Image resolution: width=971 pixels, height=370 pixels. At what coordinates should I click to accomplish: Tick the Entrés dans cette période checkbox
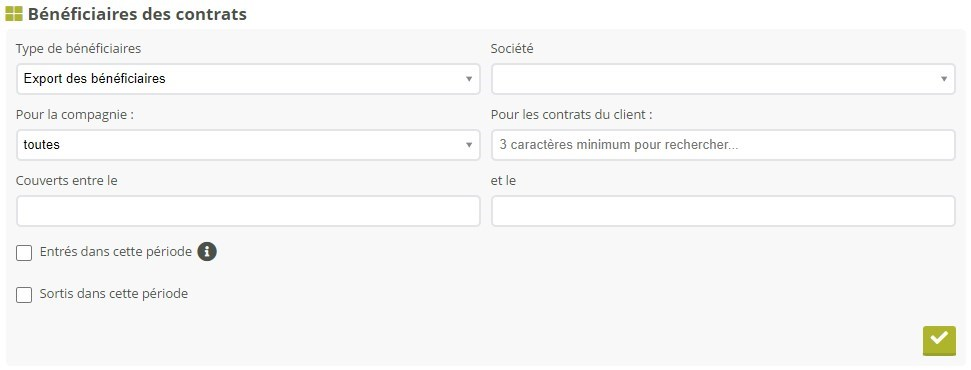coord(24,253)
